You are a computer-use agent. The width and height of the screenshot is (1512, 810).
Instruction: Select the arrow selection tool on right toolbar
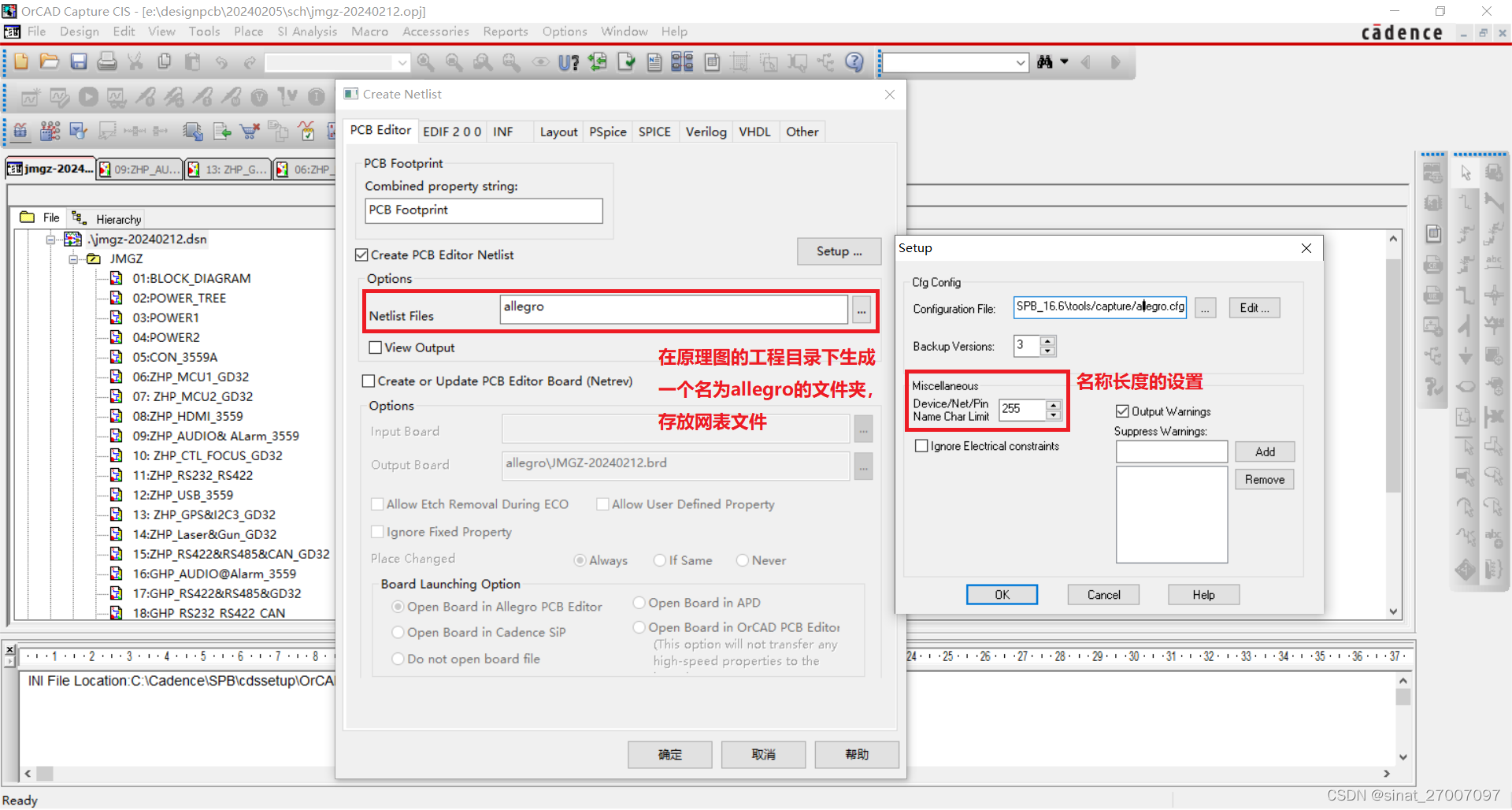click(x=1466, y=172)
